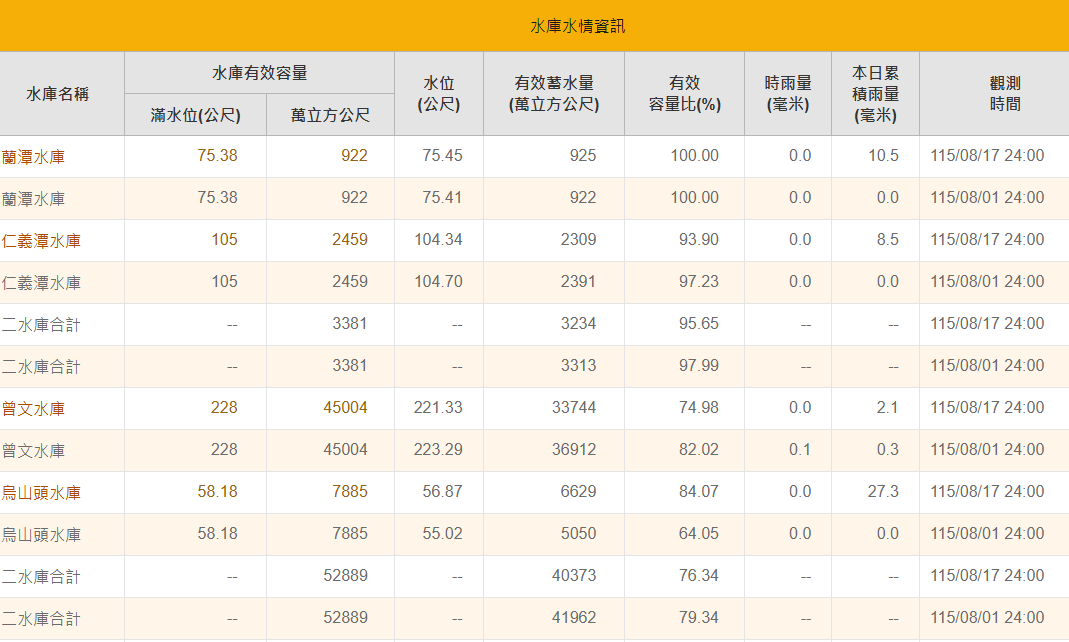This screenshot has width=1069, height=642.
Task: Select capacity ratio 95.65
Action: pyautogui.click(x=699, y=323)
